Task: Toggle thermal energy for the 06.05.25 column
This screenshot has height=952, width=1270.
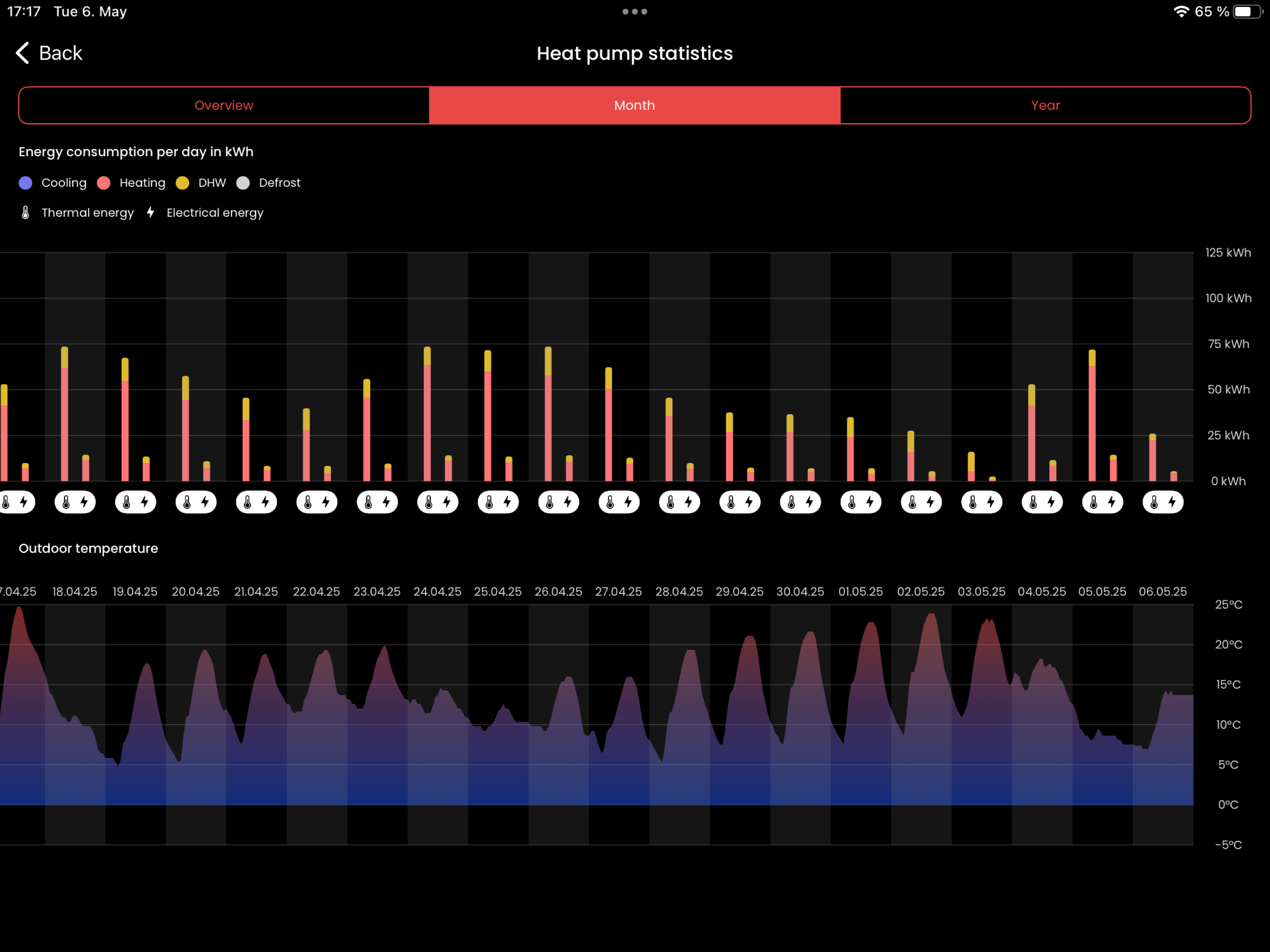Action: pyautogui.click(x=1154, y=503)
